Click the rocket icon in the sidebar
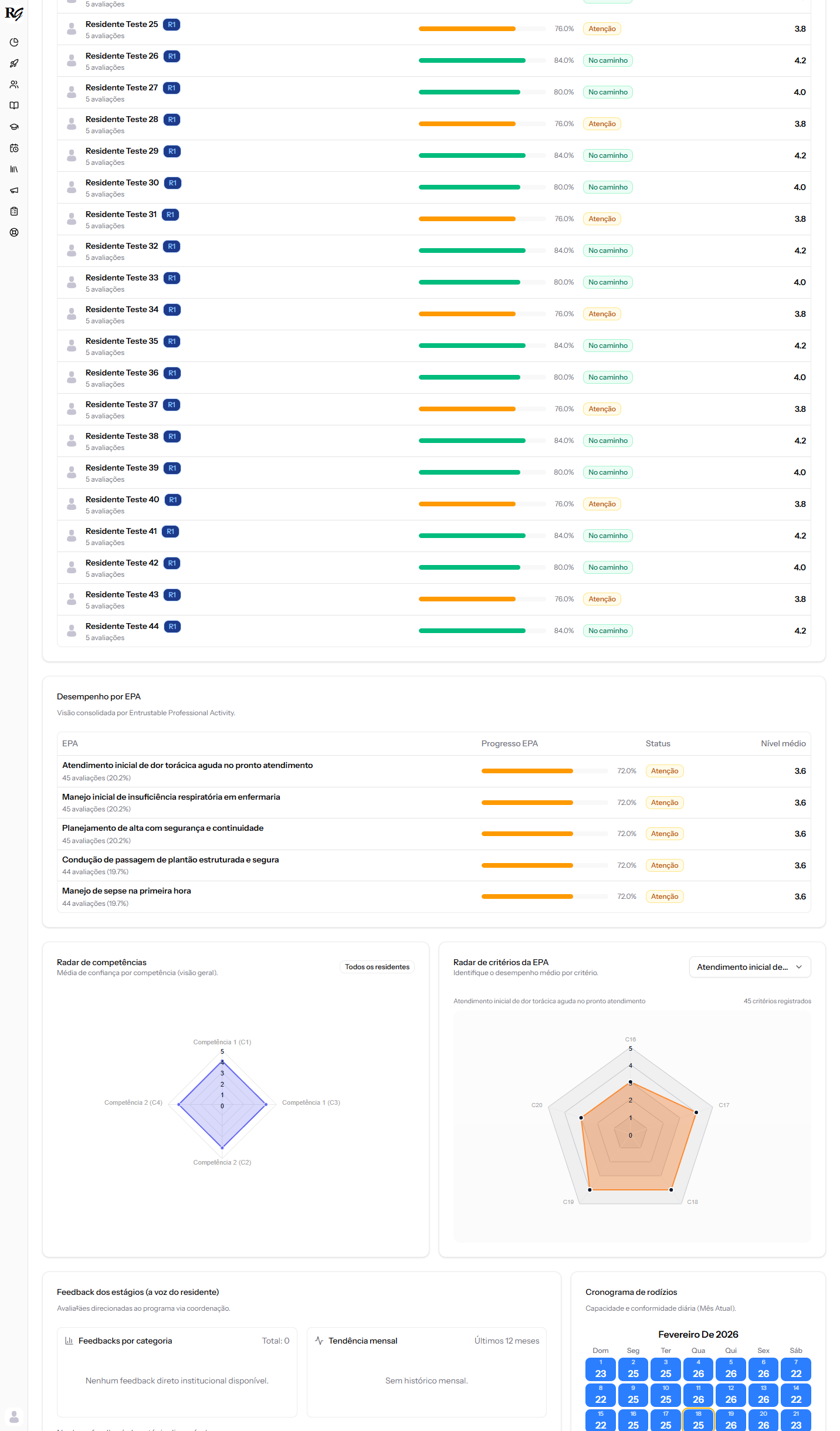The height and width of the screenshot is (1431, 840). [x=14, y=63]
